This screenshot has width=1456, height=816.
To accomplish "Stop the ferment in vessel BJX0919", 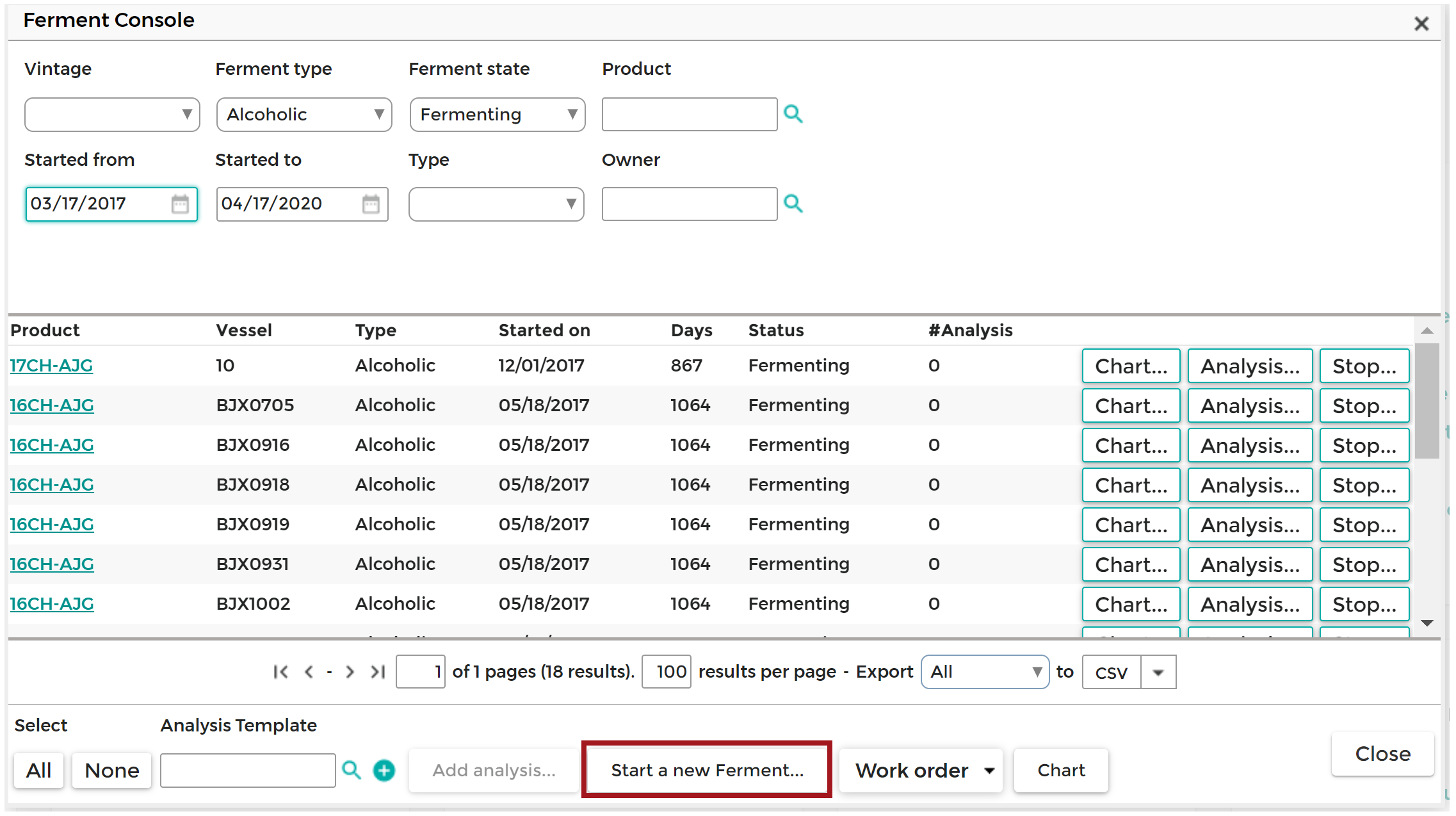I will pyautogui.click(x=1365, y=525).
